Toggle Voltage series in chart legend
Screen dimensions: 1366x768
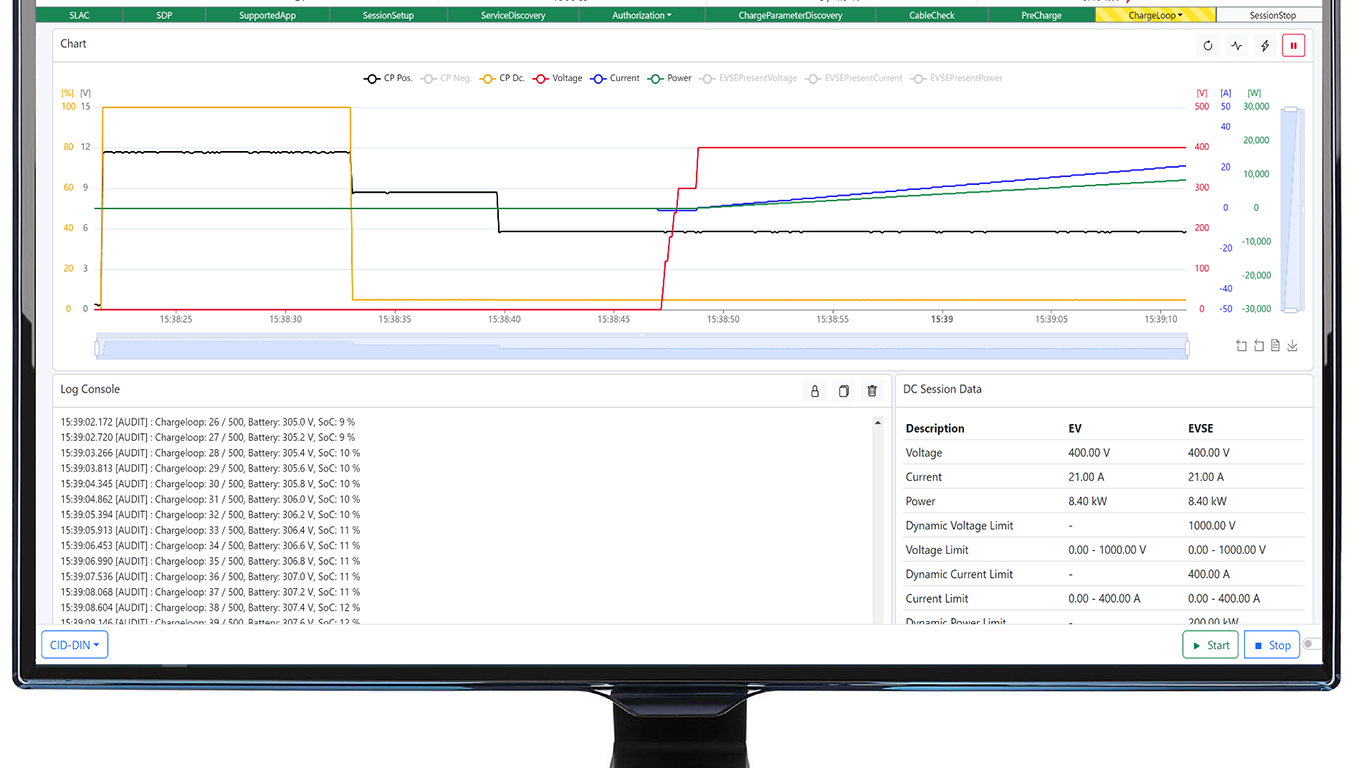point(557,78)
